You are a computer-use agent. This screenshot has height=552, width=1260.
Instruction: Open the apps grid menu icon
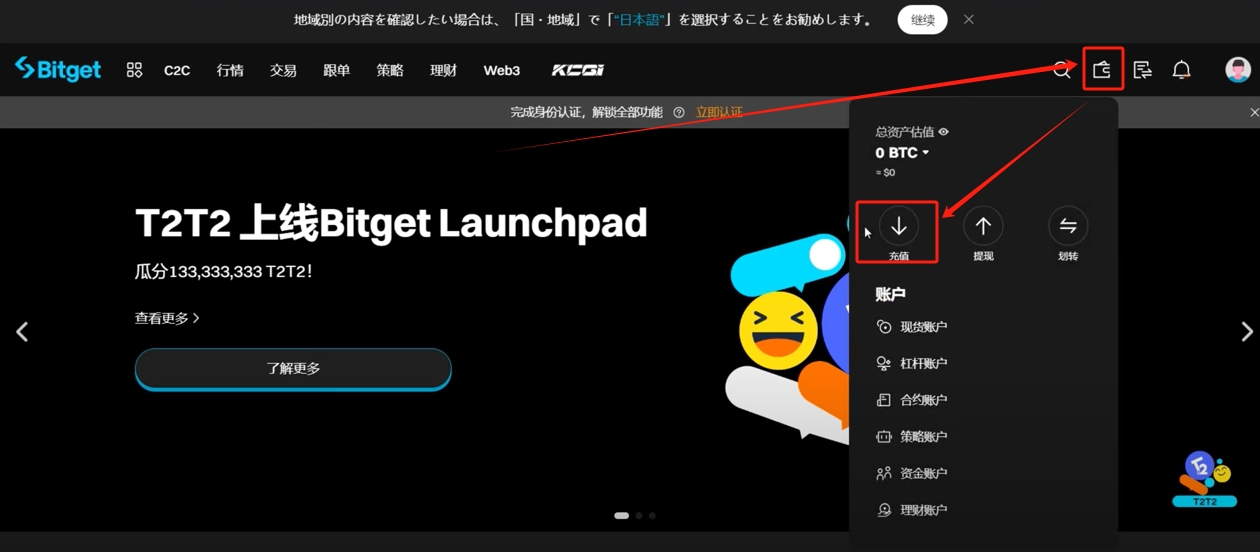134,70
